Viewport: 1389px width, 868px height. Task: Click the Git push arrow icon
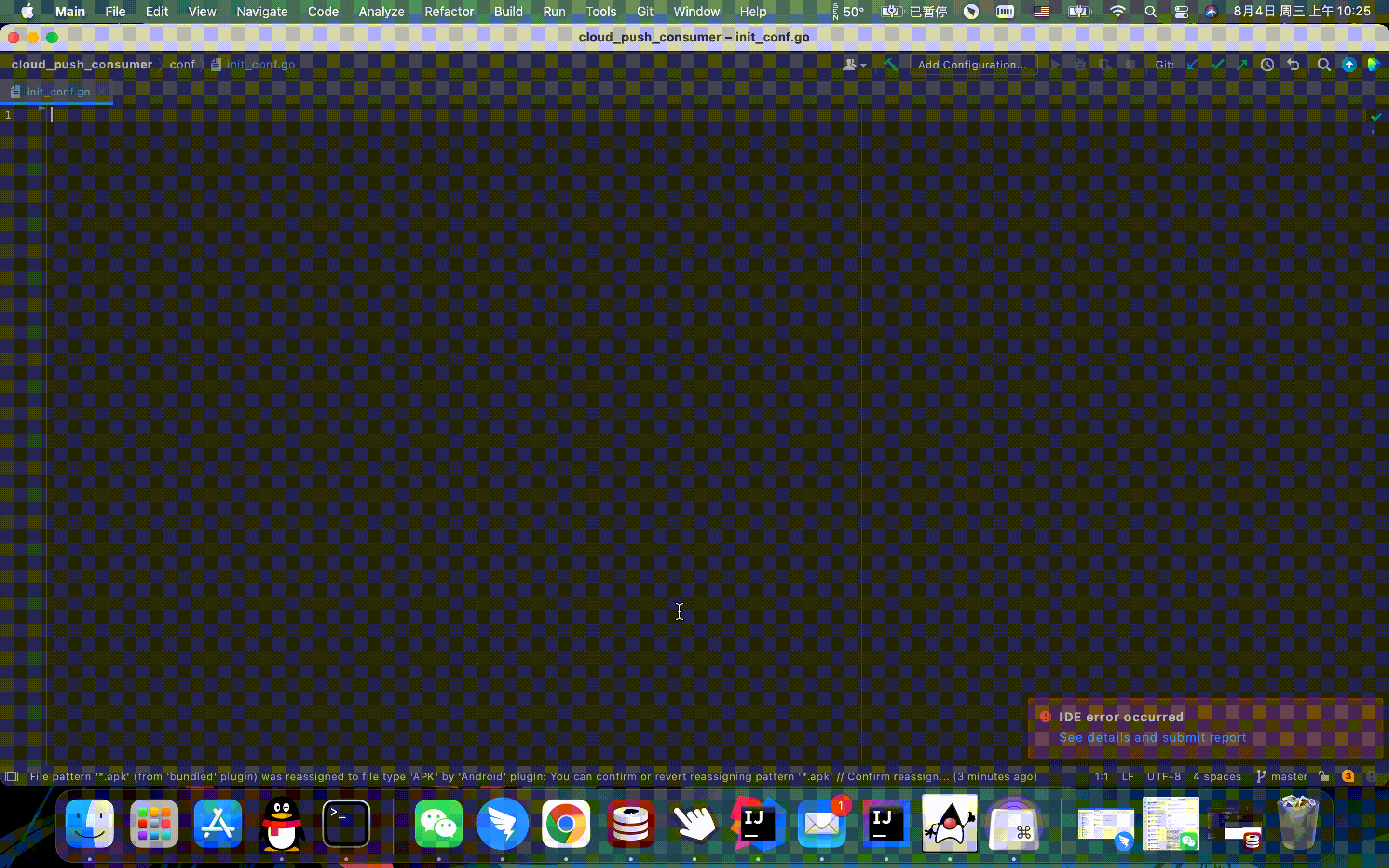1242,64
